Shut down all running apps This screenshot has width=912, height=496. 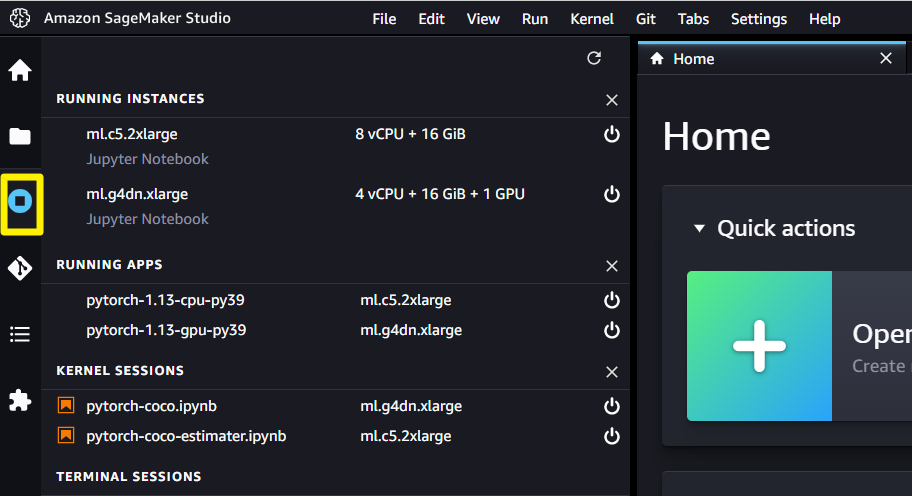pos(612,266)
